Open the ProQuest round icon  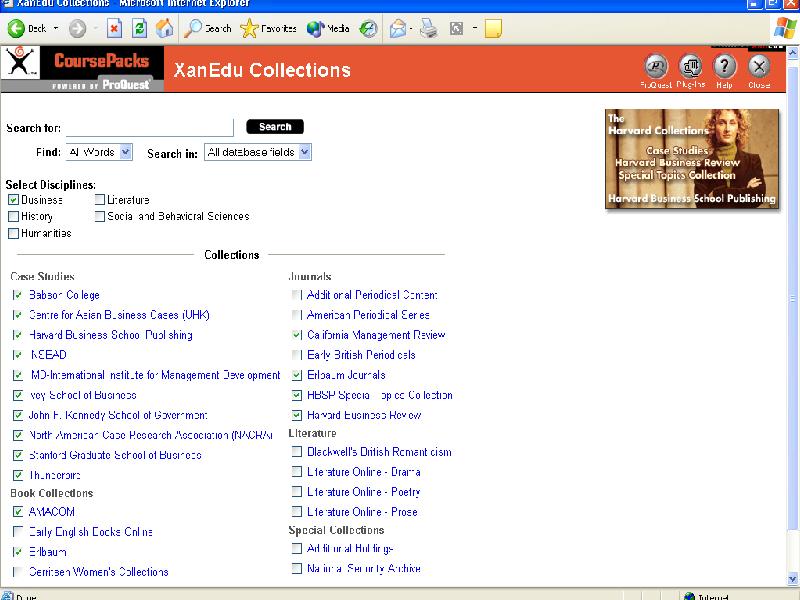pyautogui.click(x=656, y=66)
